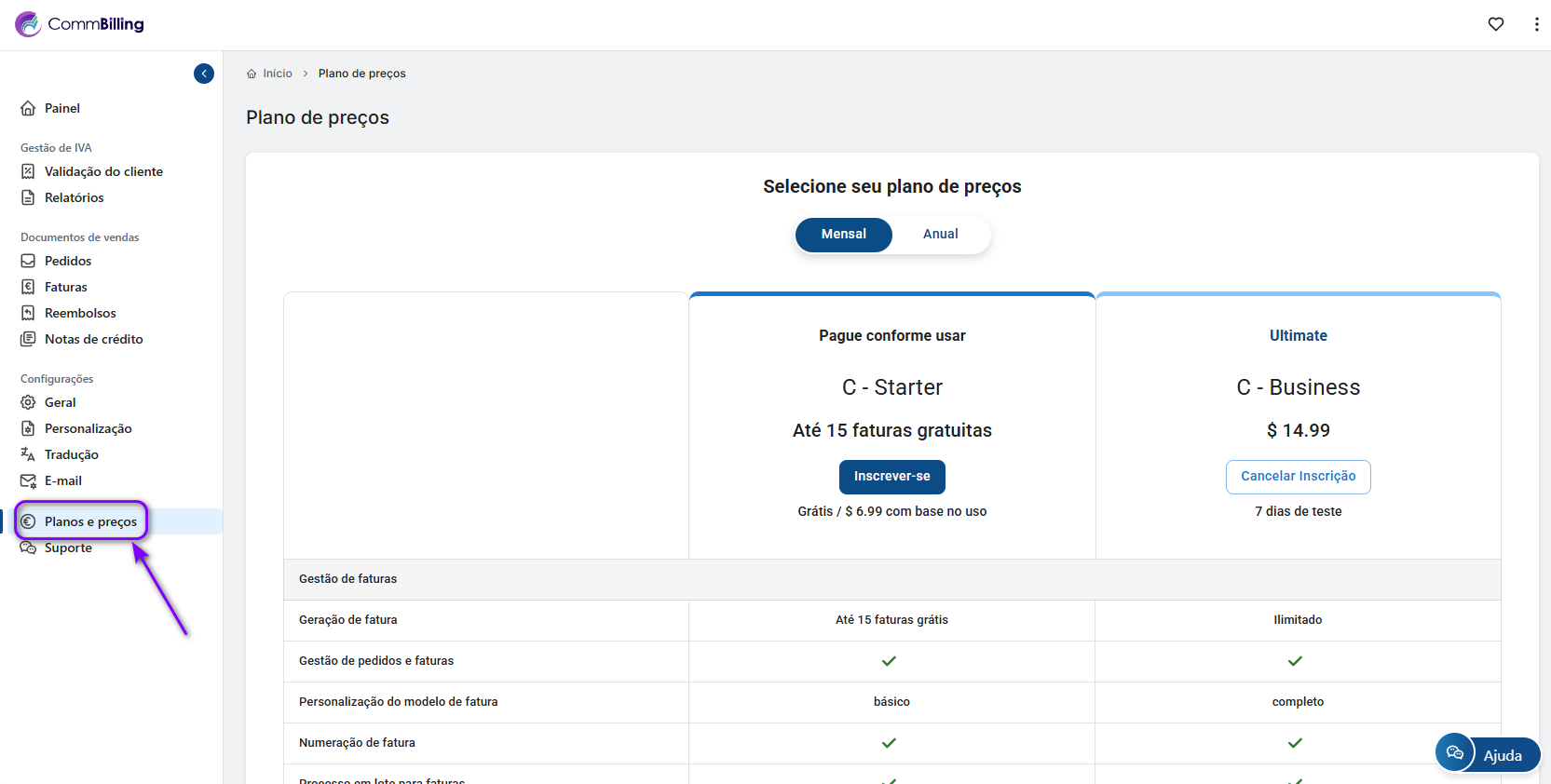
Task: Click the Cancelar Inscrição button
Action: pyautogui.click(x=1298, y=477)
